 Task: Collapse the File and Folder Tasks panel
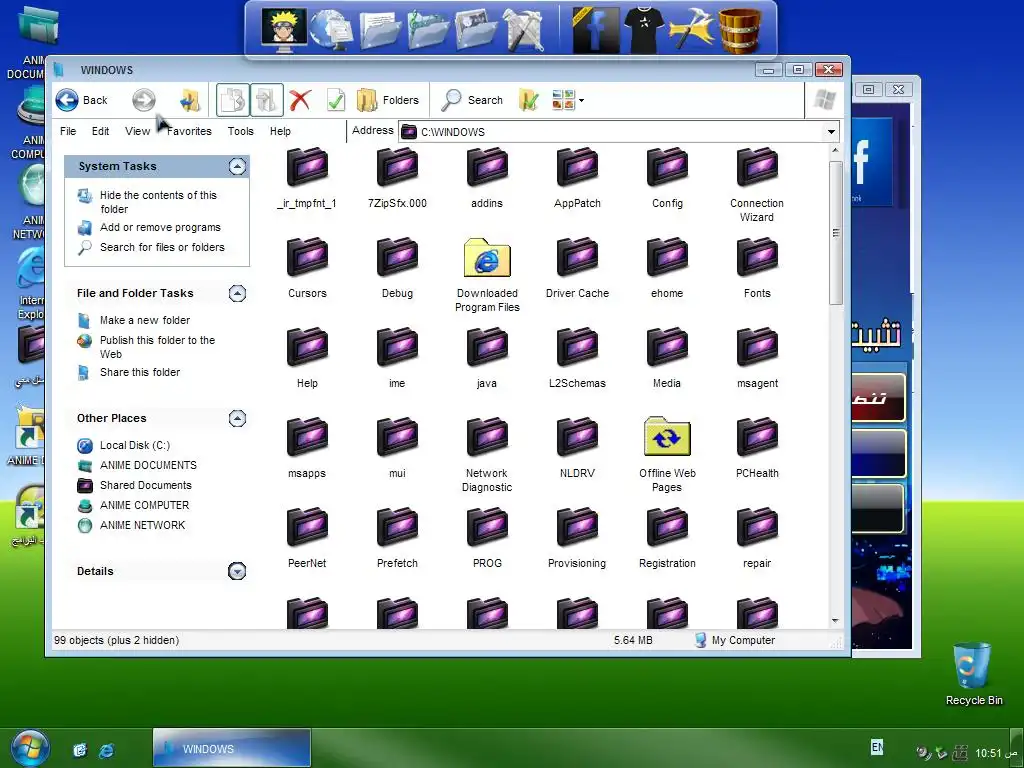click(237, 293)
